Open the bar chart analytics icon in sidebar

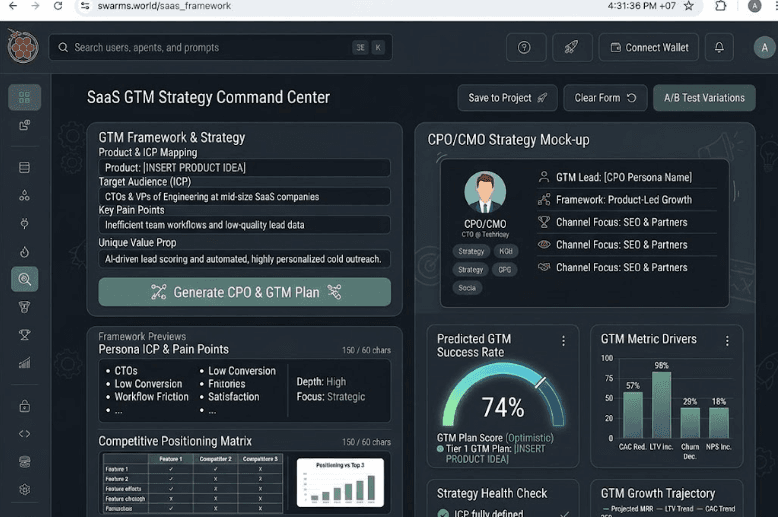point(24,363)
